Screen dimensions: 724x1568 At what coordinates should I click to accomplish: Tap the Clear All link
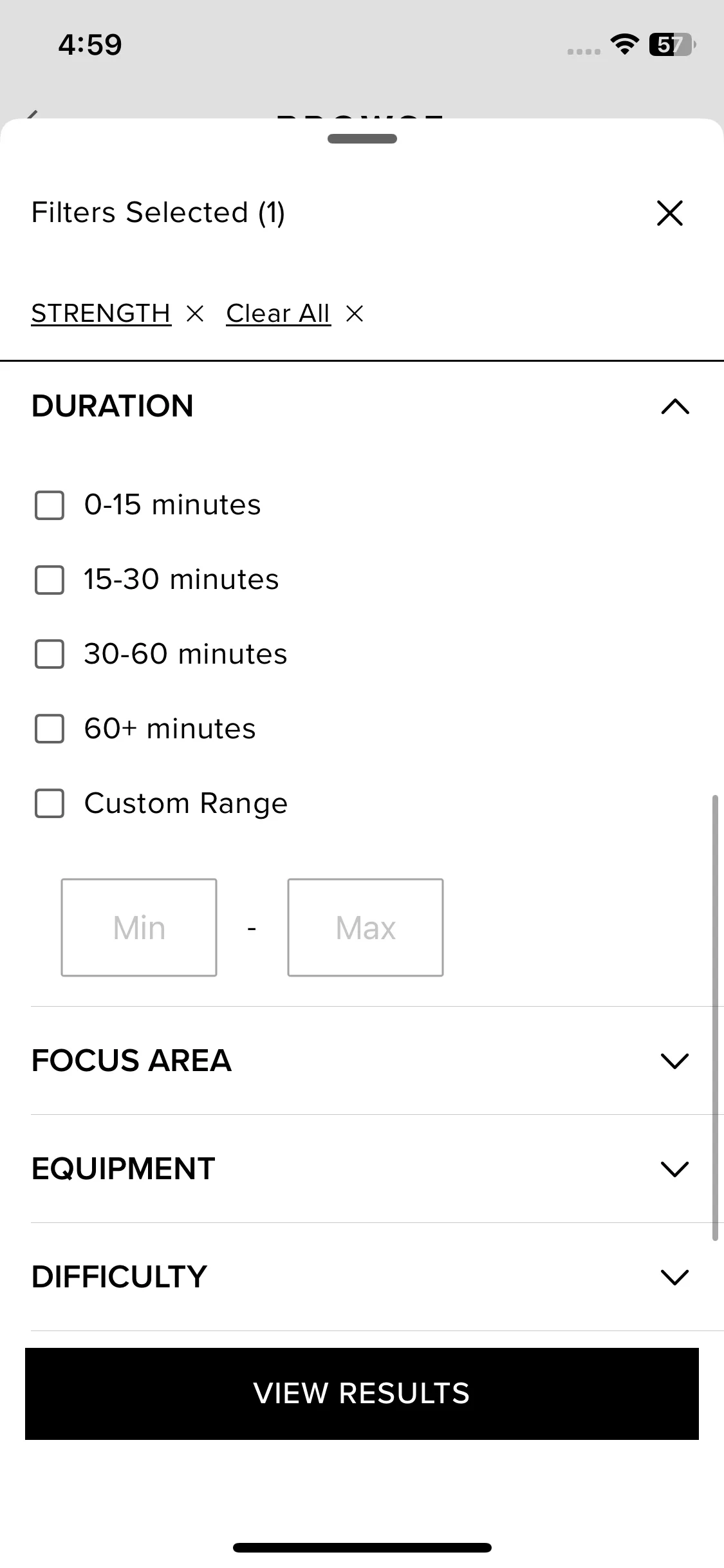278,314
